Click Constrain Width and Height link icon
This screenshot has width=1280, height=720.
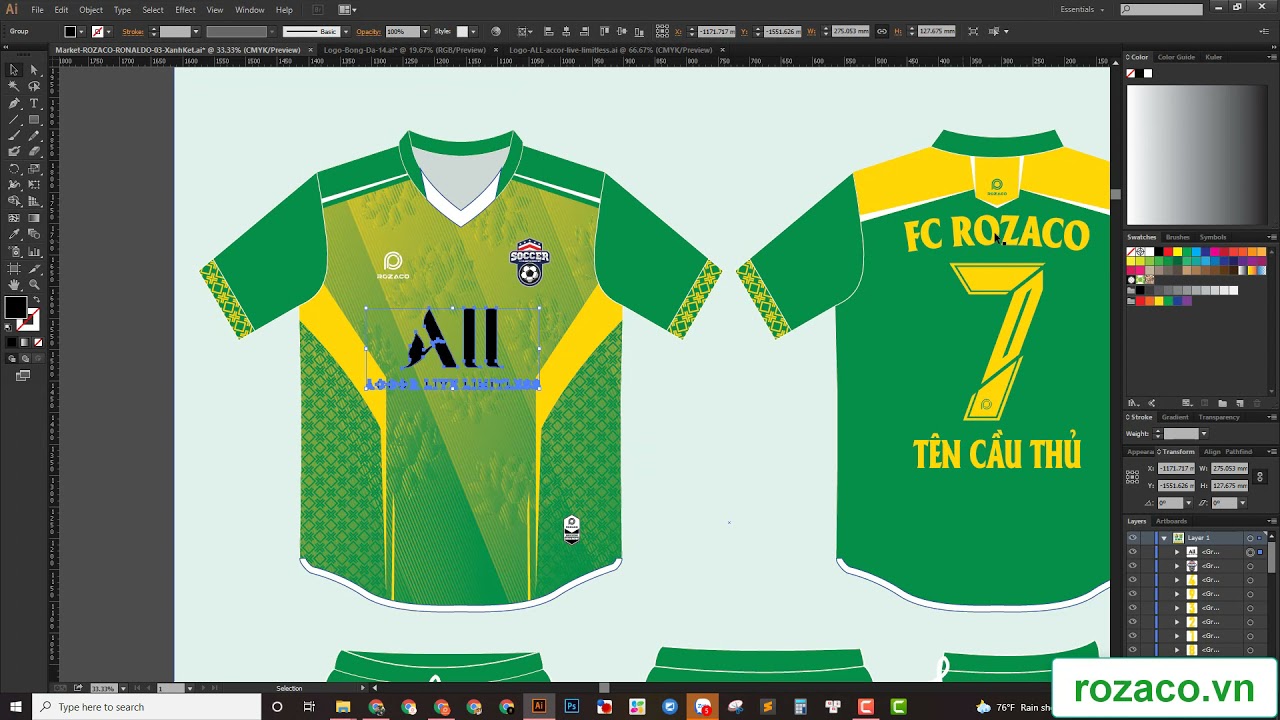(x=881, y=31)
